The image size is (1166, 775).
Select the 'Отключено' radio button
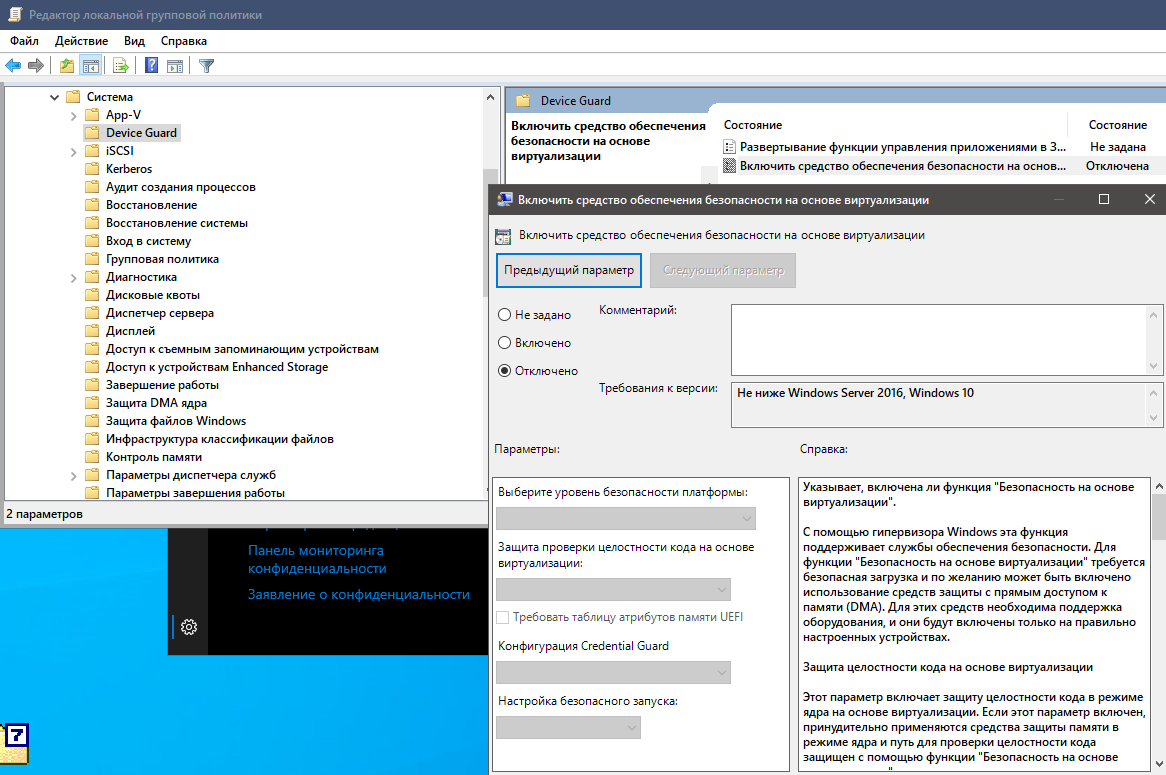coord(504,370)
